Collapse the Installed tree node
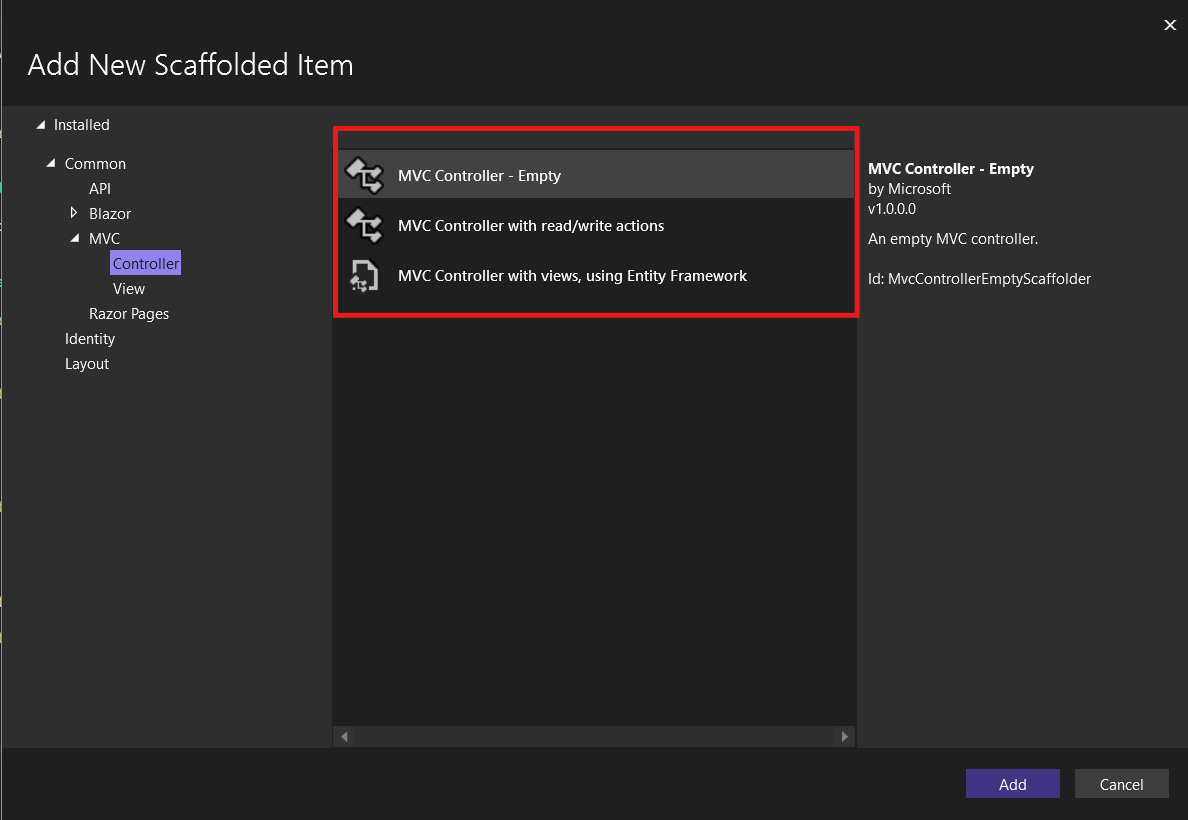The image size is (1188, 820). pos(40,124)
